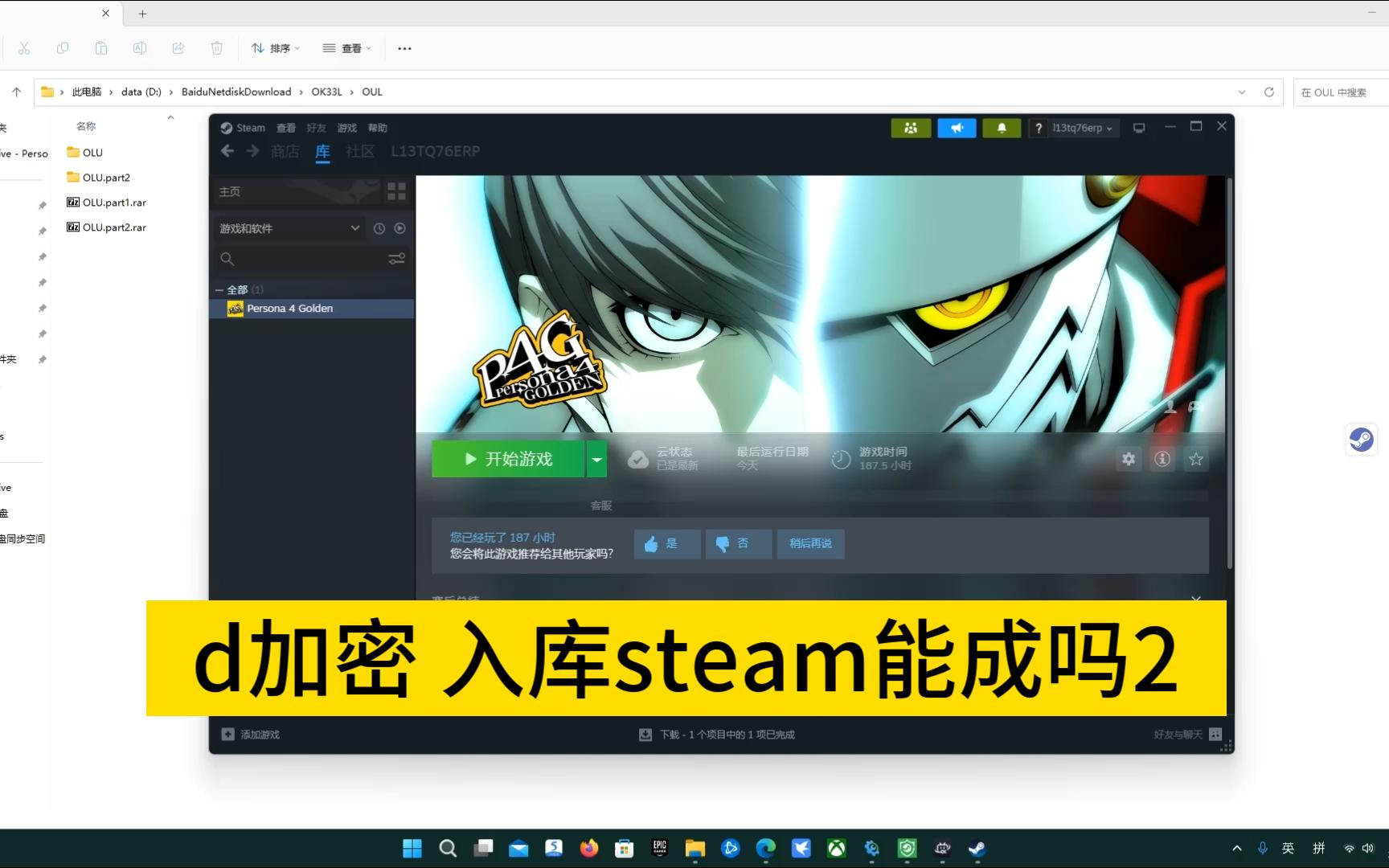Open address bar history dropdown in Explorer
The height and width of the screenshot is (868, 1389).
click(1242, 92)
